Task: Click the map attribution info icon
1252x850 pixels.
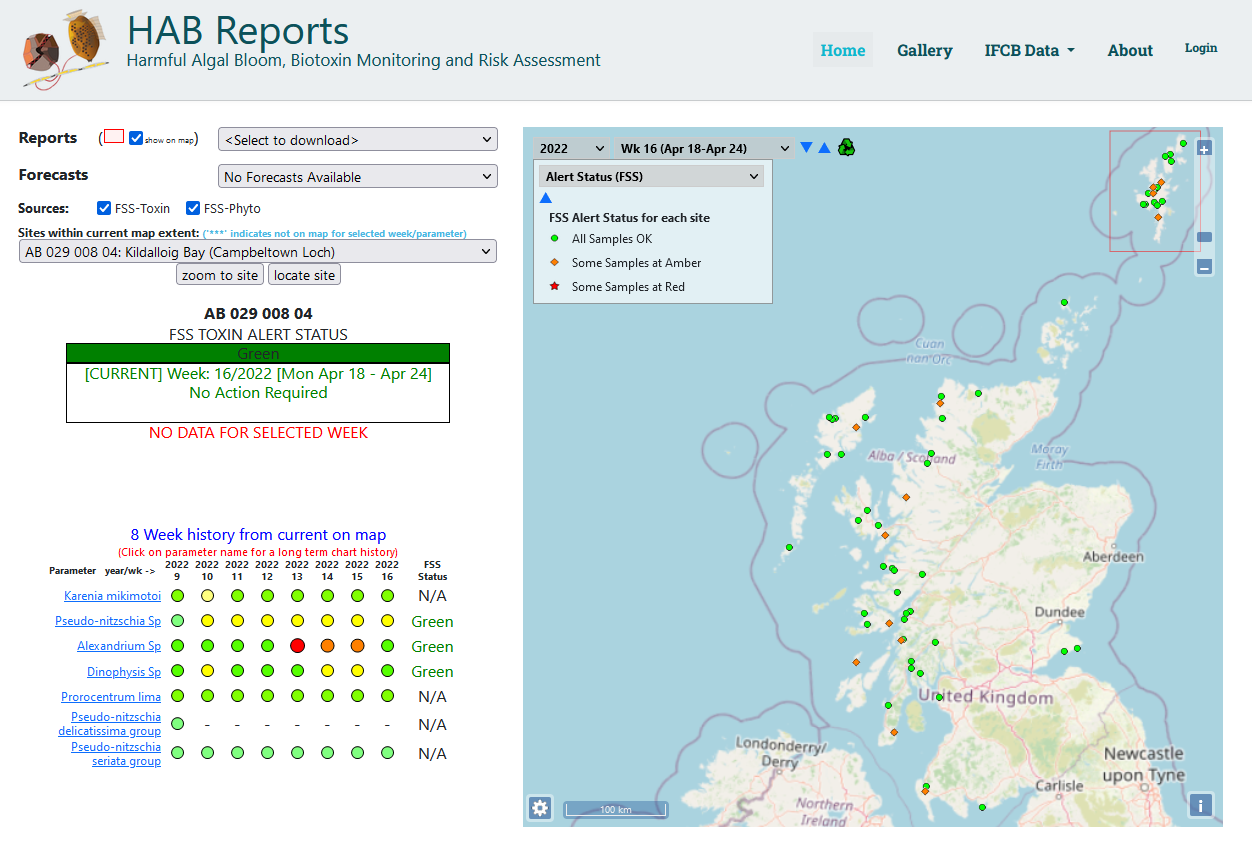Action: 1199,805
